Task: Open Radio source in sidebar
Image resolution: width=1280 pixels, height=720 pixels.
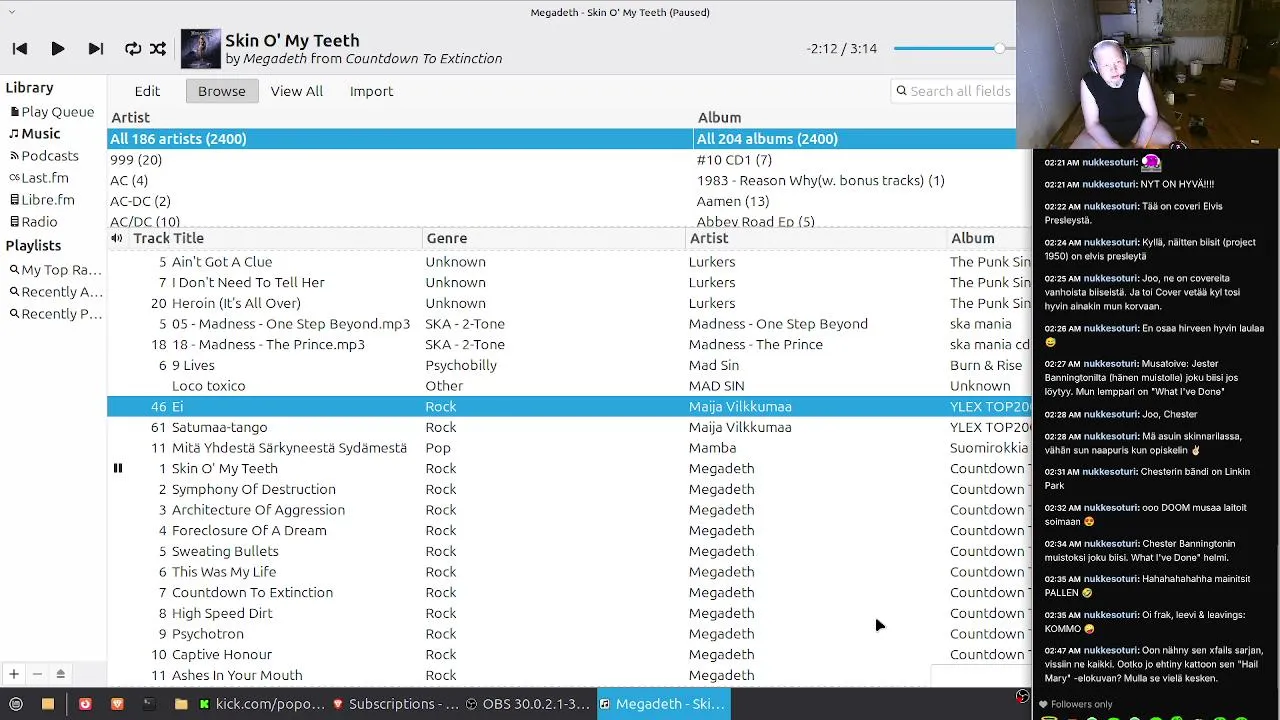Action: (x=34, y=222)
